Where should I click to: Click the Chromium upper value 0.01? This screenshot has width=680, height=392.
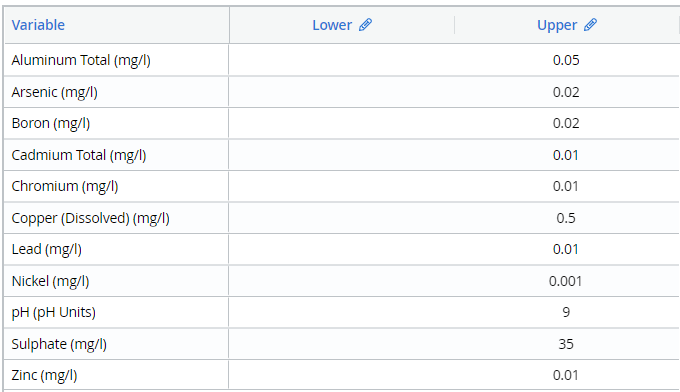[566, 186]
